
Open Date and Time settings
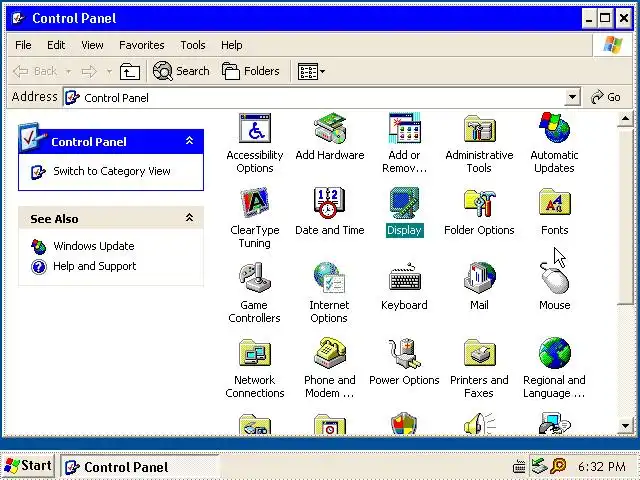tap(330, 211)
